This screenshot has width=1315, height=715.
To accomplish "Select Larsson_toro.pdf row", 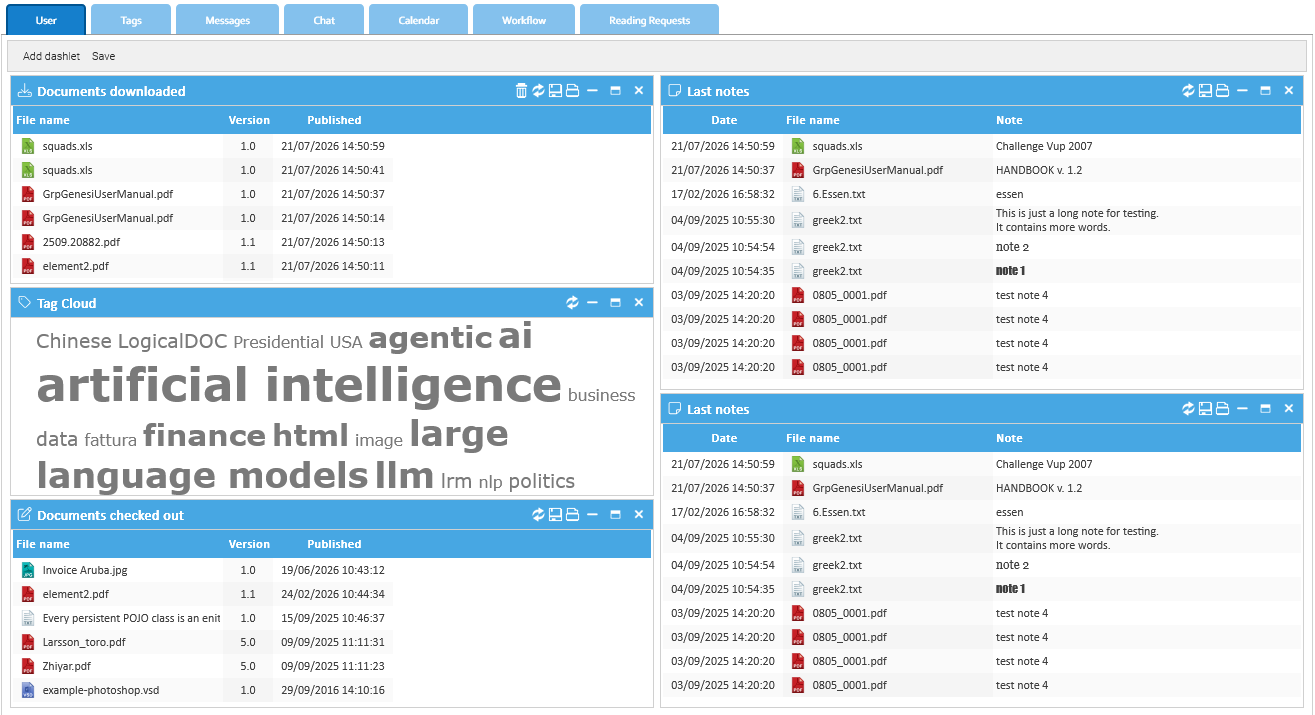I will point(203,642).
